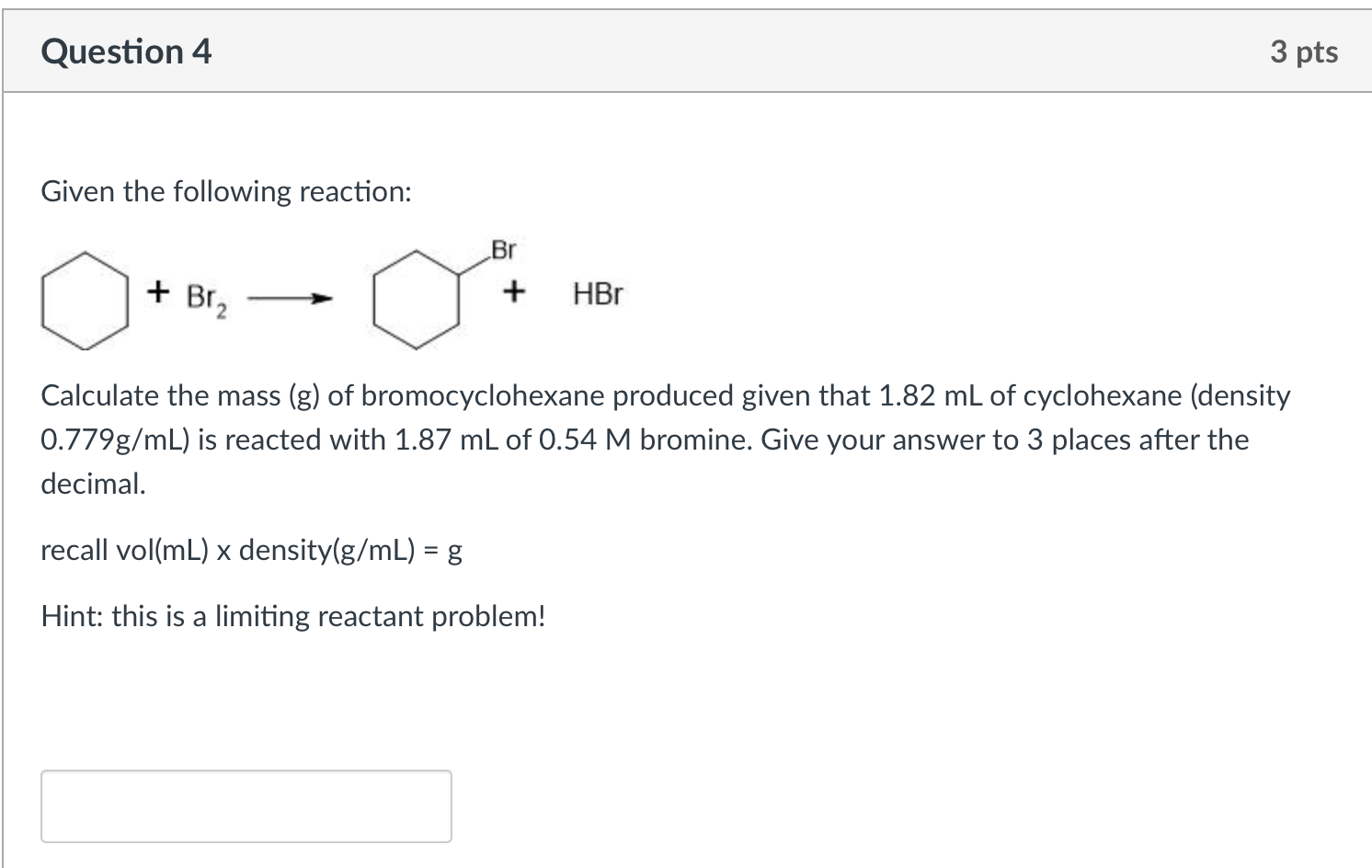Click the cyclohexane hexagon structure

(86, 301)
